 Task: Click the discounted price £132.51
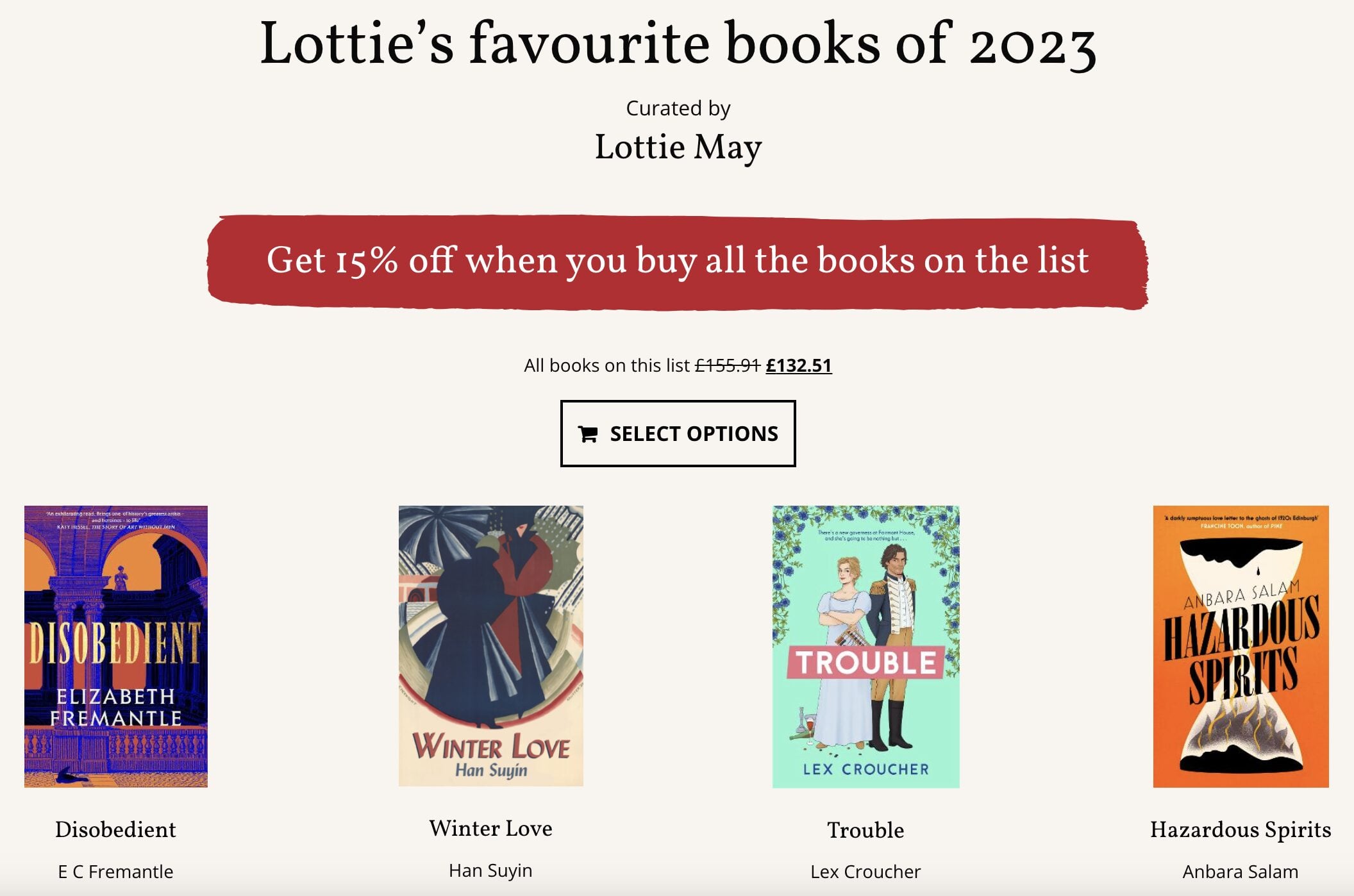[x=799, y=365]
